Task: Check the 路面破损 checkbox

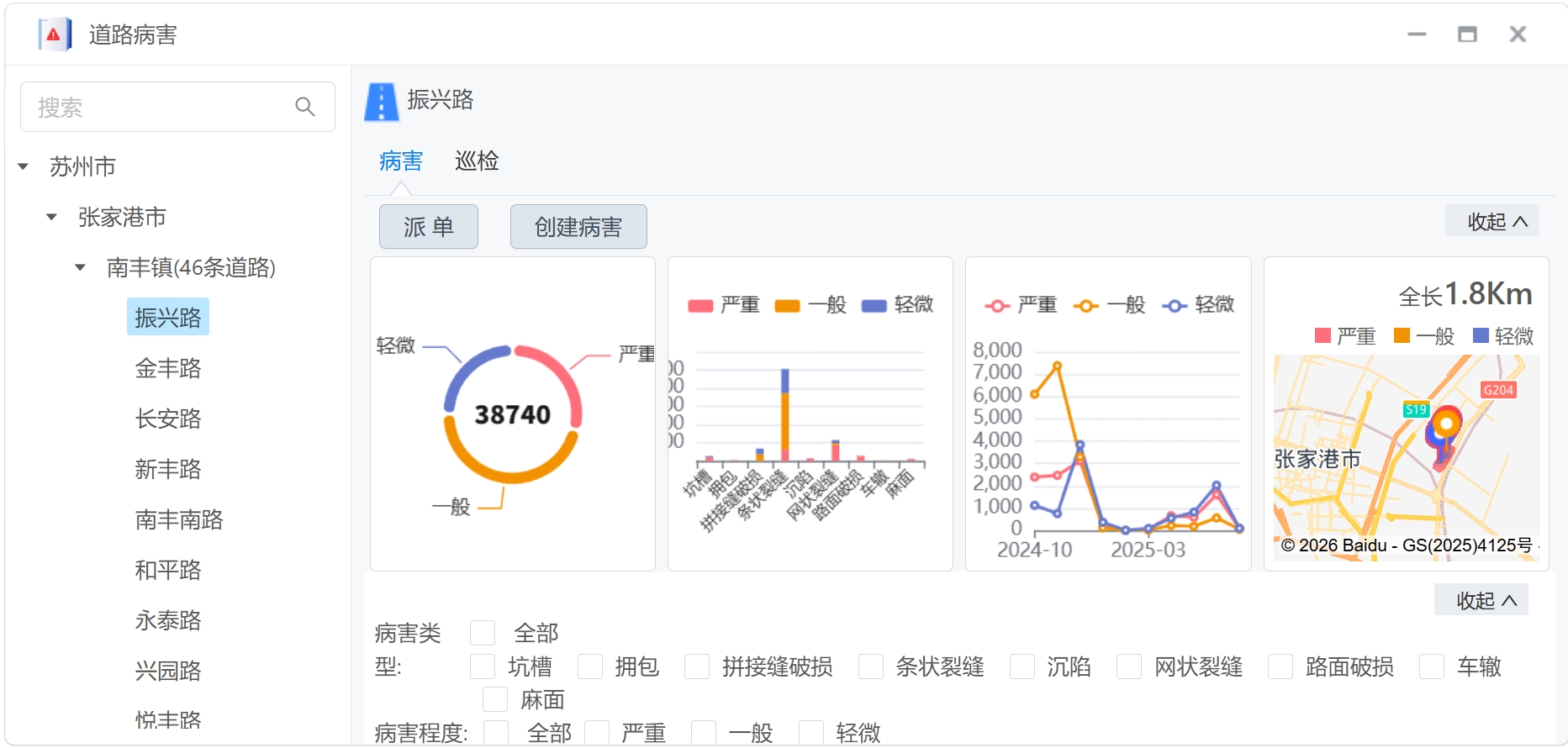Action: (x=1280, y=666)
